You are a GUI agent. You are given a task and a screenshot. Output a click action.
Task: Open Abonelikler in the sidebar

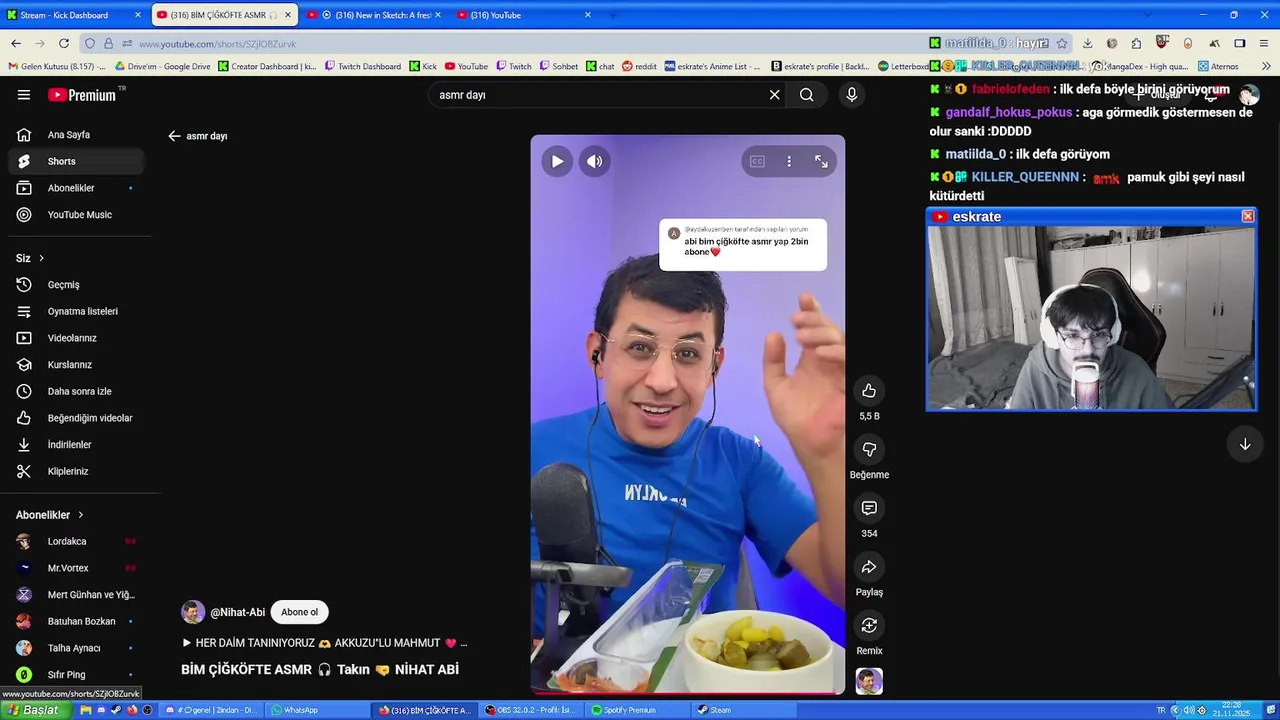click(x=75, y=188)
